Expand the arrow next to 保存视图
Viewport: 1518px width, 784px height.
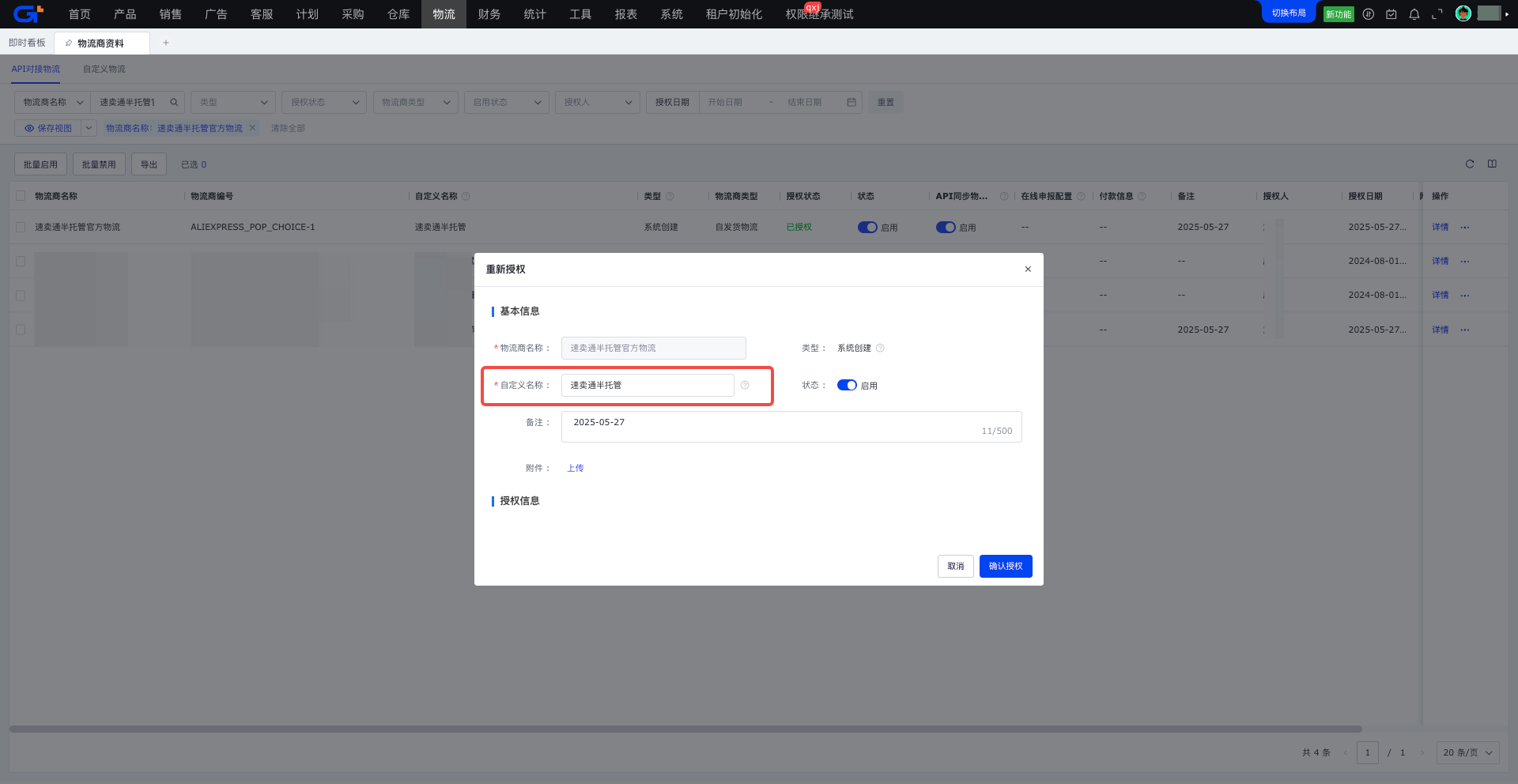89,128
